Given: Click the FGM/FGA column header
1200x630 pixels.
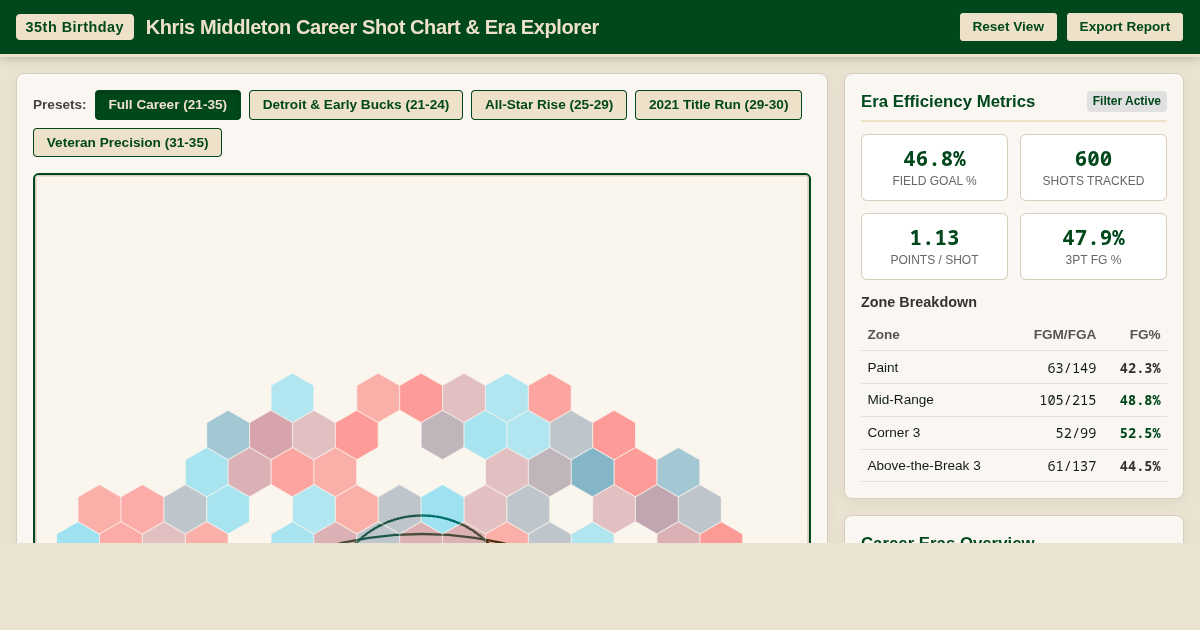Looking at the screenshot, I should point(1064,335).
